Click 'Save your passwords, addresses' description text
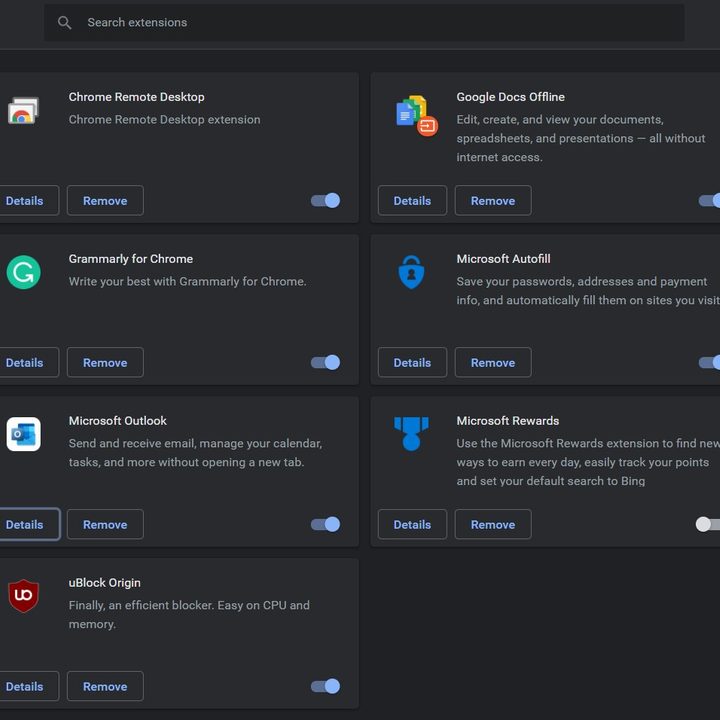This screenshot has height=720, width=720. click(588, 291)
